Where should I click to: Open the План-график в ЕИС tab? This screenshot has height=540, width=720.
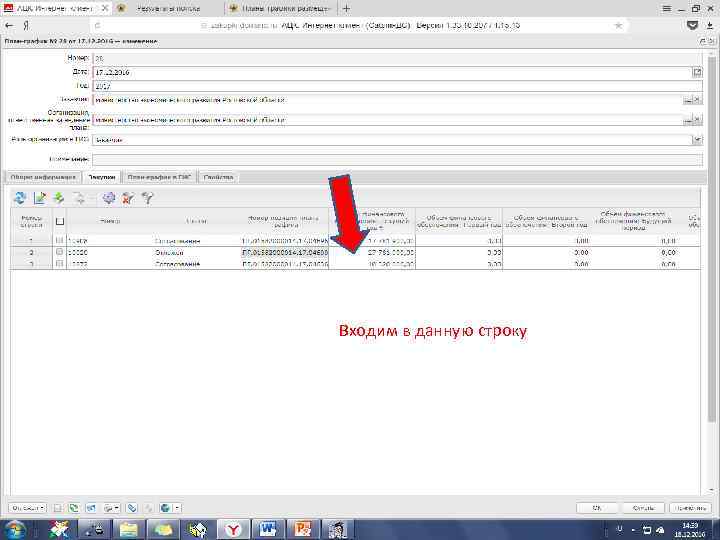pyautogui.click(x=159, y=177)
